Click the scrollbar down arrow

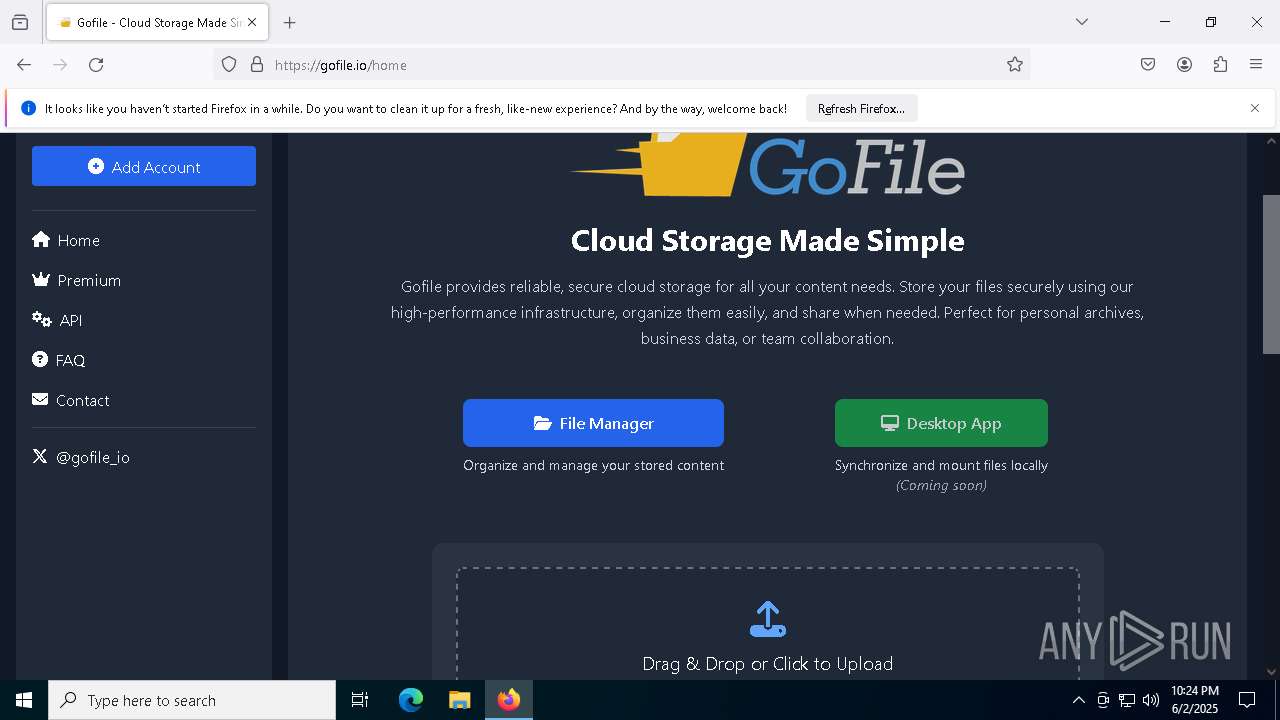[1271, 672]
